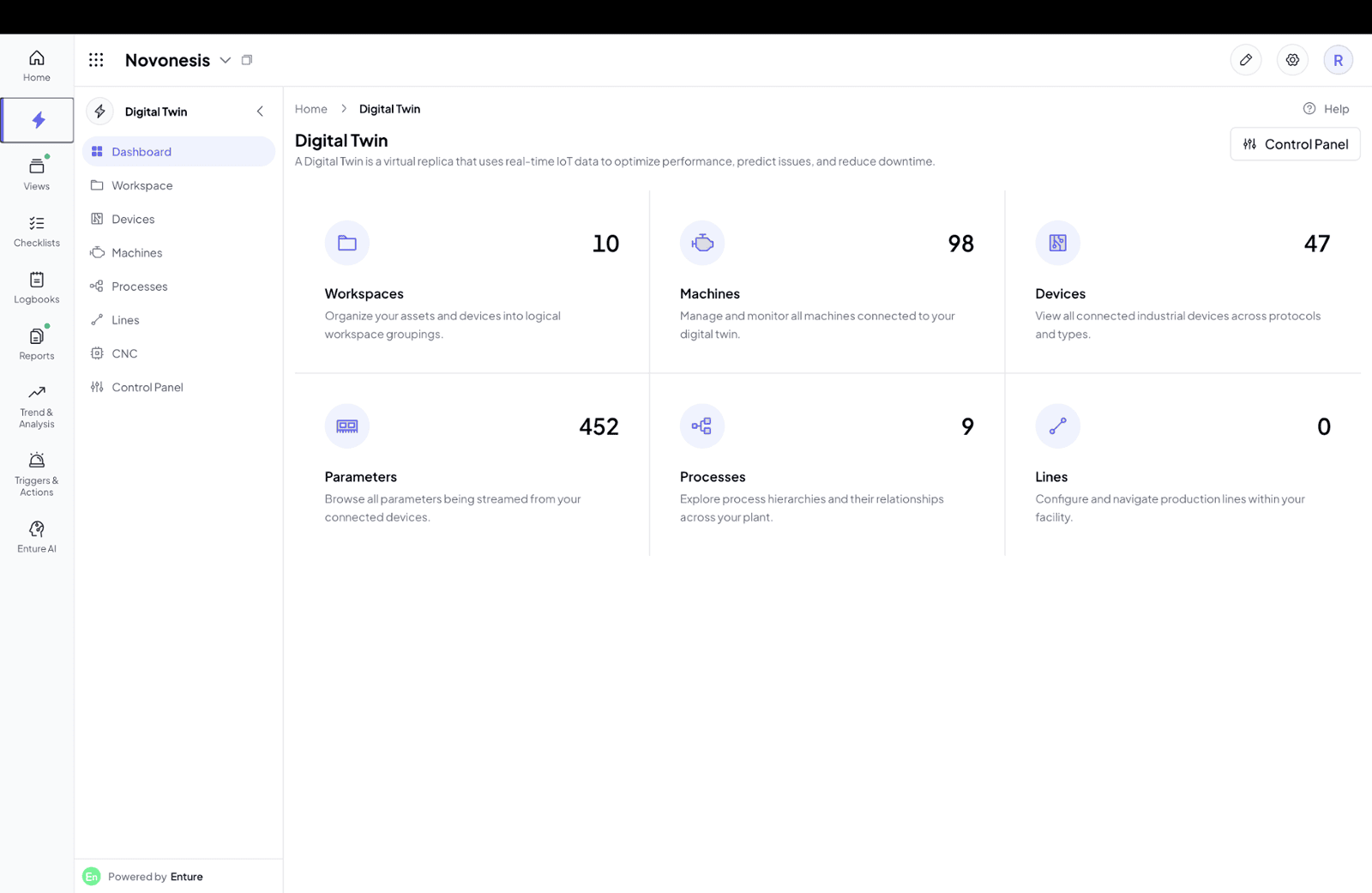
Task: Open Logbooks from the left sidebar
Action: 36,286
